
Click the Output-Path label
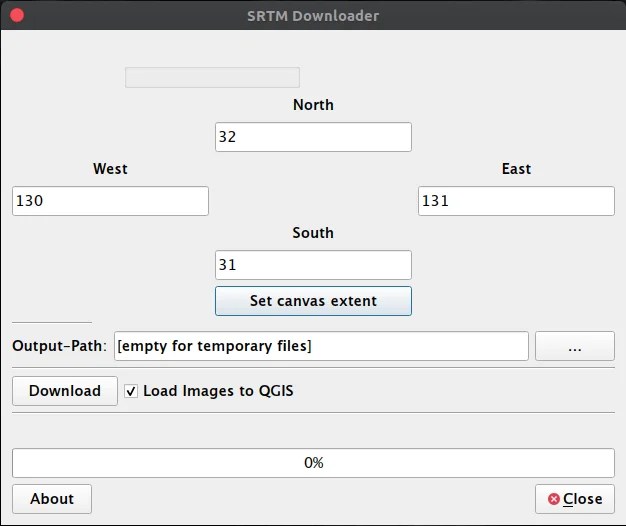(59, 346)
